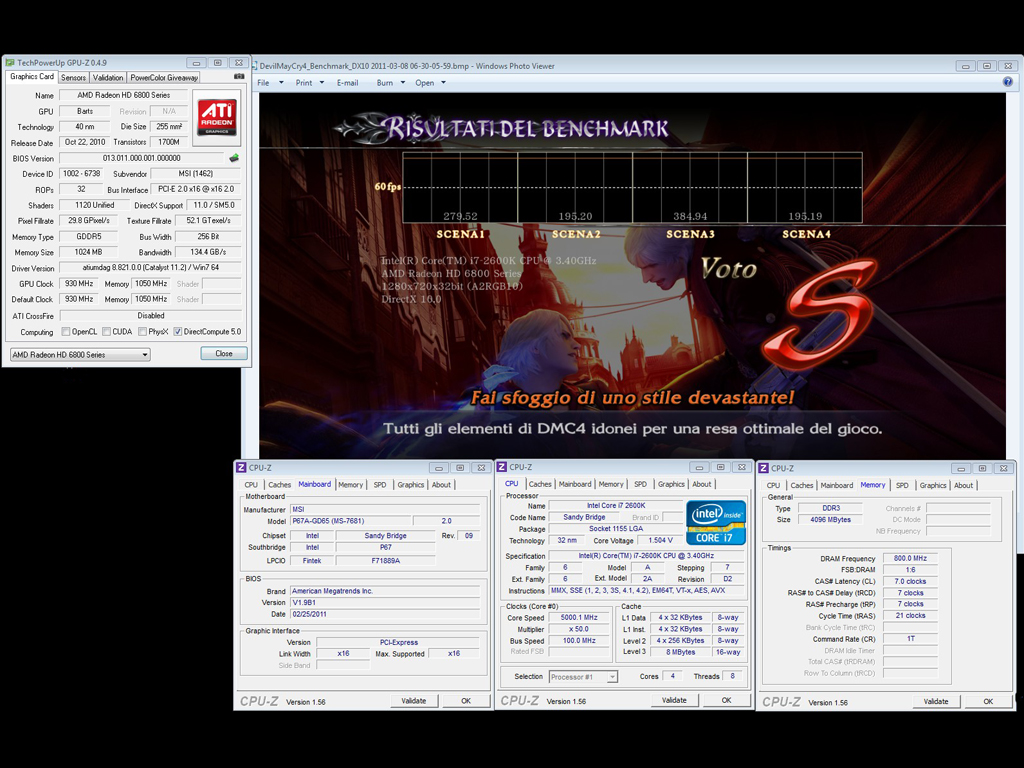Viewport: 1024px width, 768px height.
Task: Click Validate in the right CPU-Z window
Action: point(936,701)
